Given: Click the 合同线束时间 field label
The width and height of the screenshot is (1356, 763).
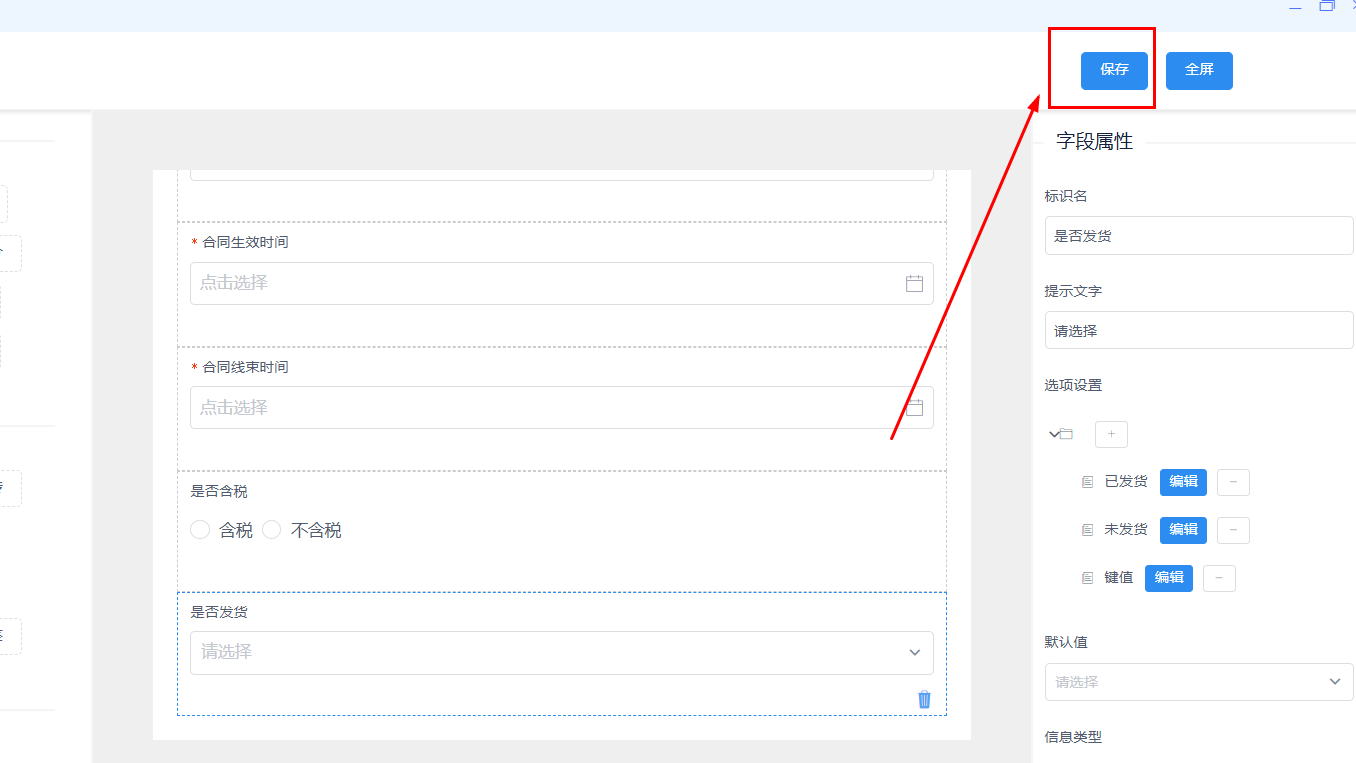Looking at the screenshot, I should (x=245, y=367).
